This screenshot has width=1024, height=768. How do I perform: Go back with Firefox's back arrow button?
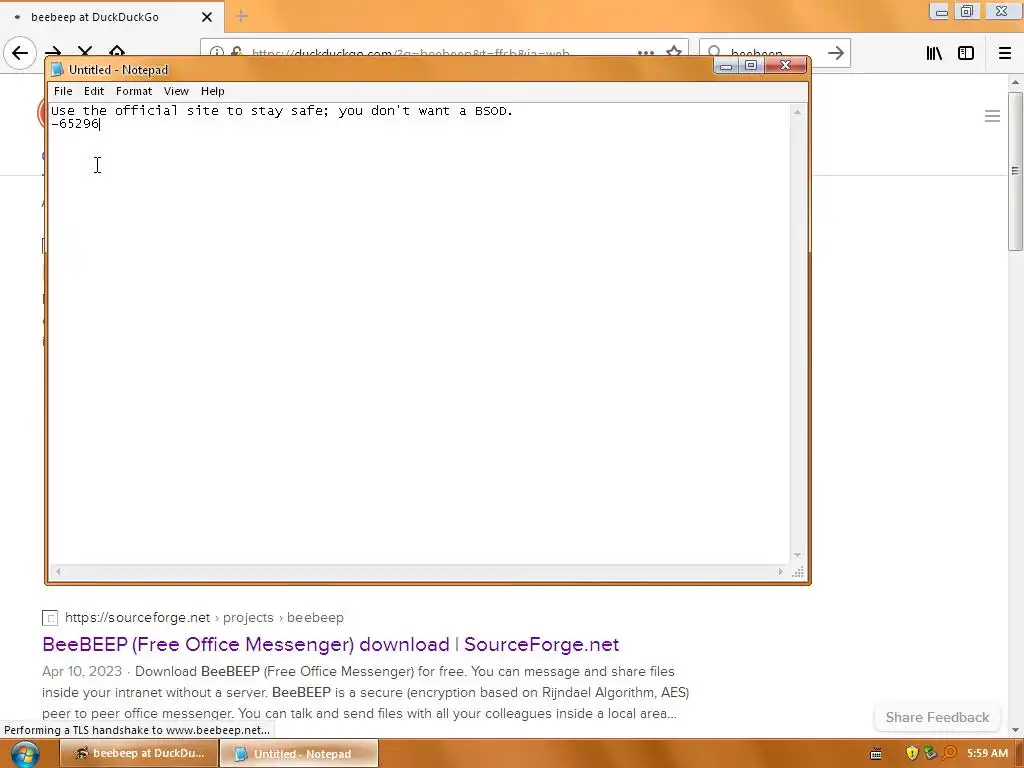click(20, 53)
